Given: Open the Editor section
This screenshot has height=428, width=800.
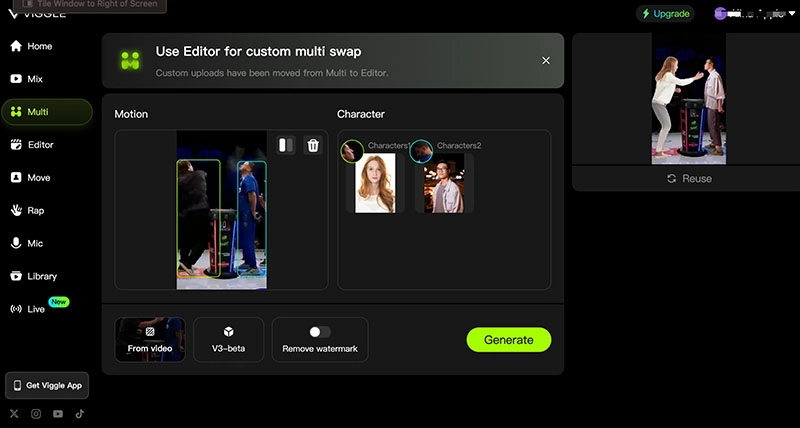Looking at the screenshot, I should click(32, 145).
